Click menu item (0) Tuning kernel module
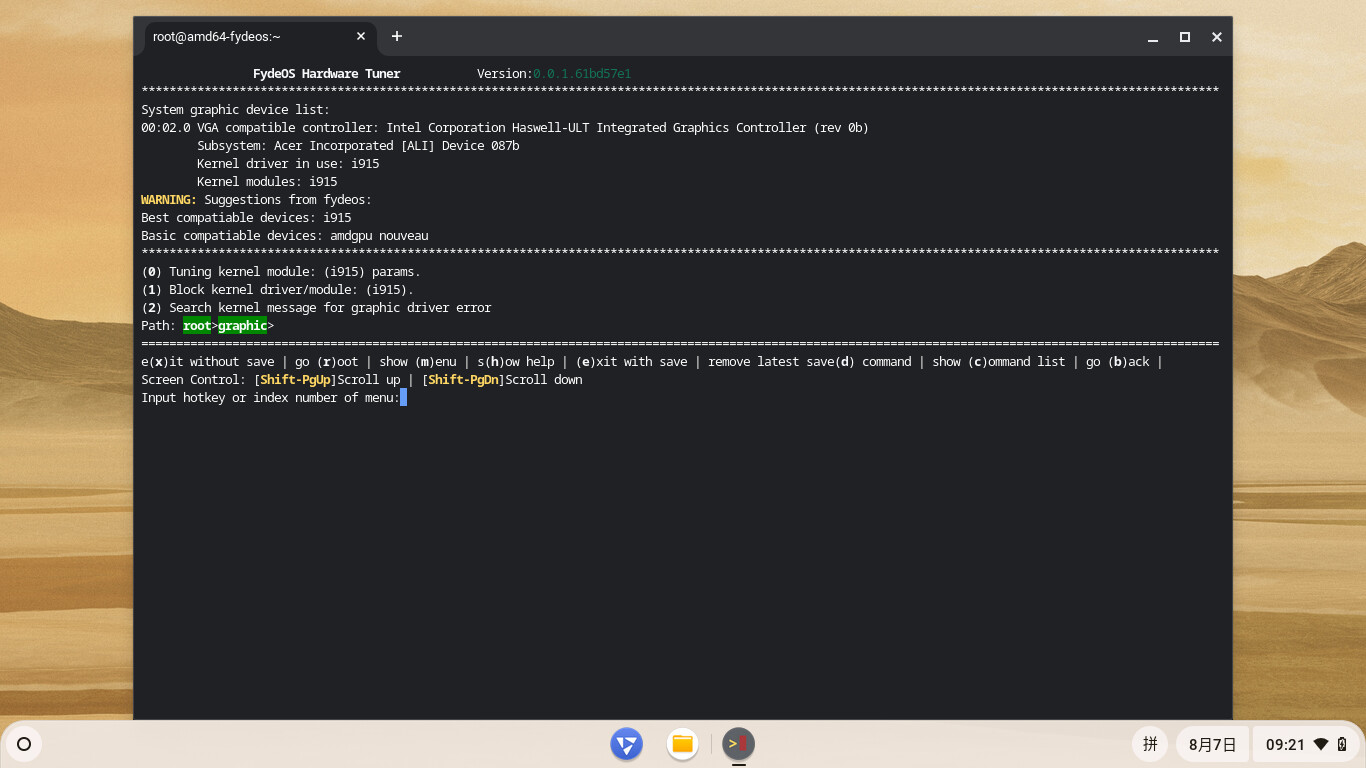The image size is (1366, 768). pos(281,272)
